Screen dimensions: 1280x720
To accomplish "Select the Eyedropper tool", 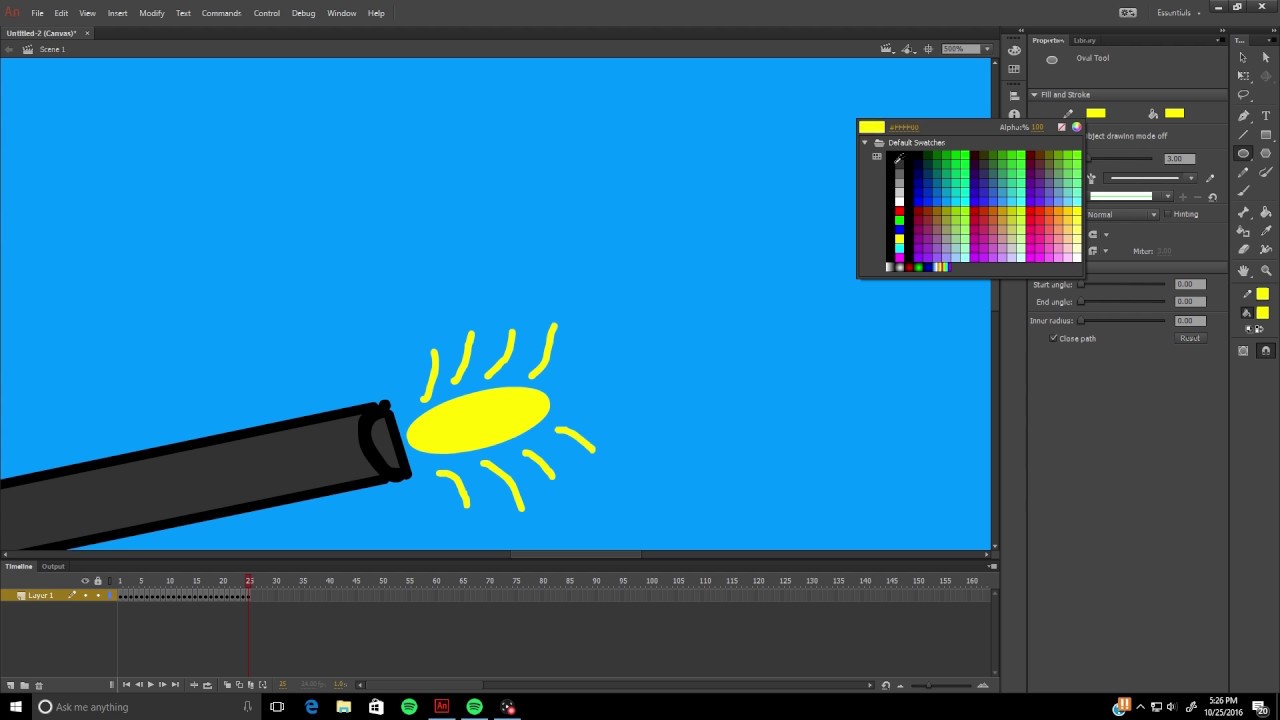I will (1266, 231).
